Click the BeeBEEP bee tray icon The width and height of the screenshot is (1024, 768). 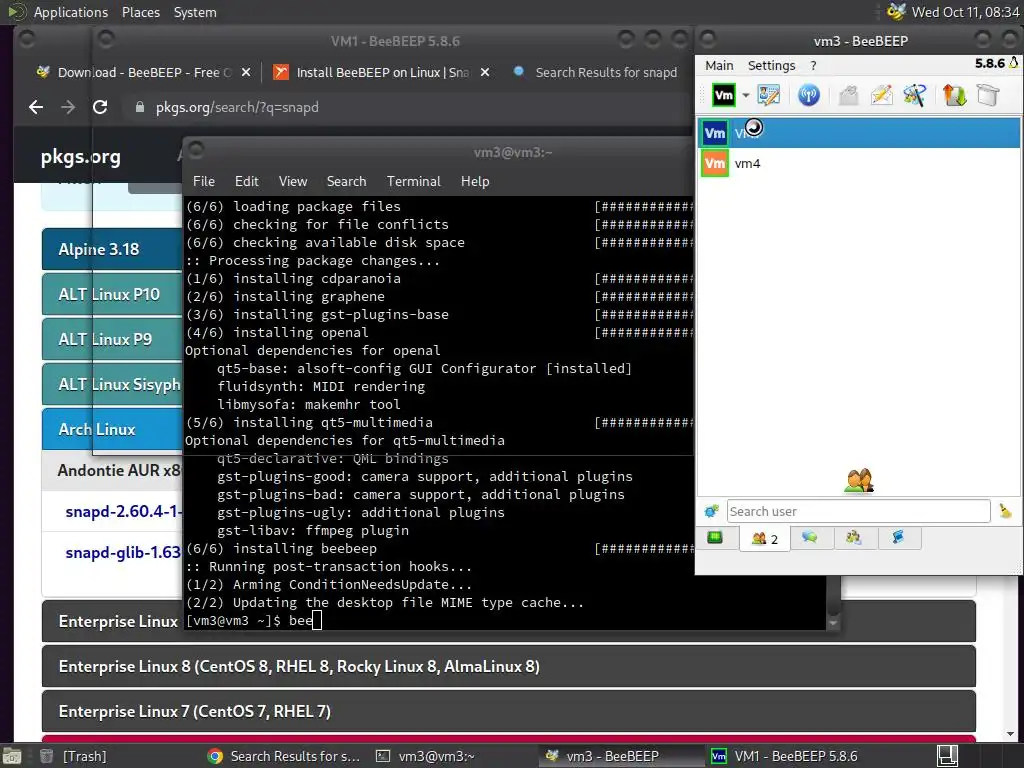(896, 11)
